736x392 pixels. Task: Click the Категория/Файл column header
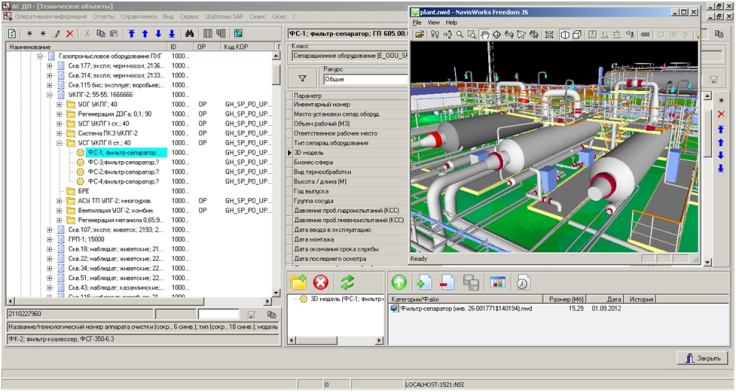(x=466, y=299)
